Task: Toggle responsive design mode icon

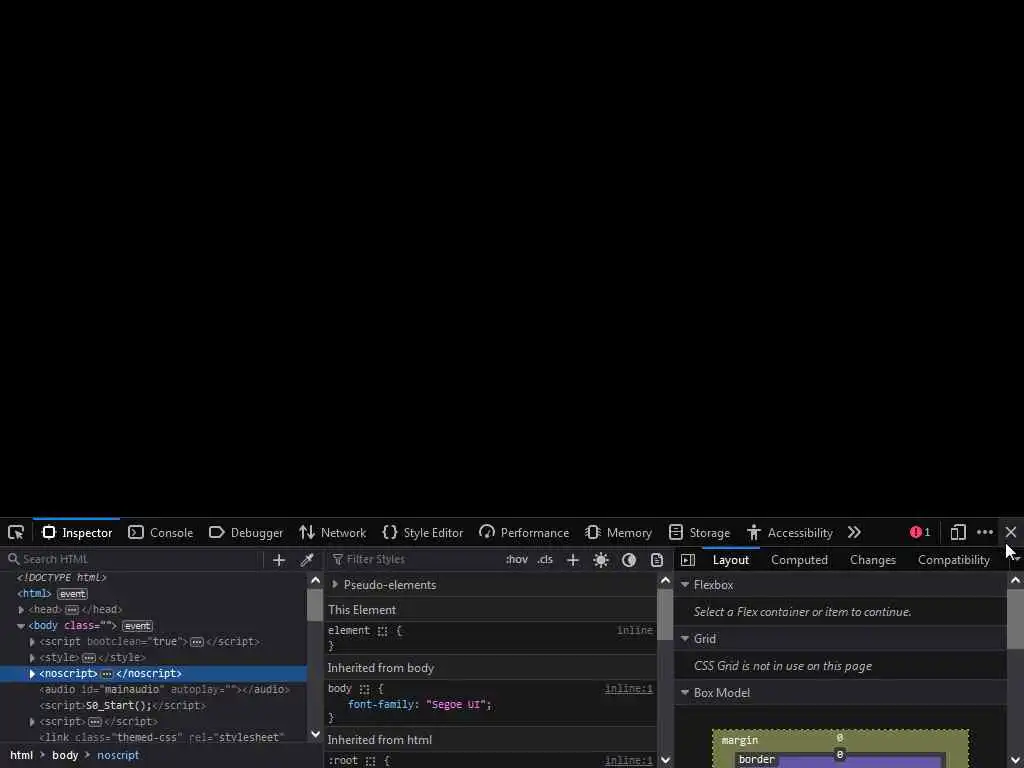Action: [x=958, y=532]
